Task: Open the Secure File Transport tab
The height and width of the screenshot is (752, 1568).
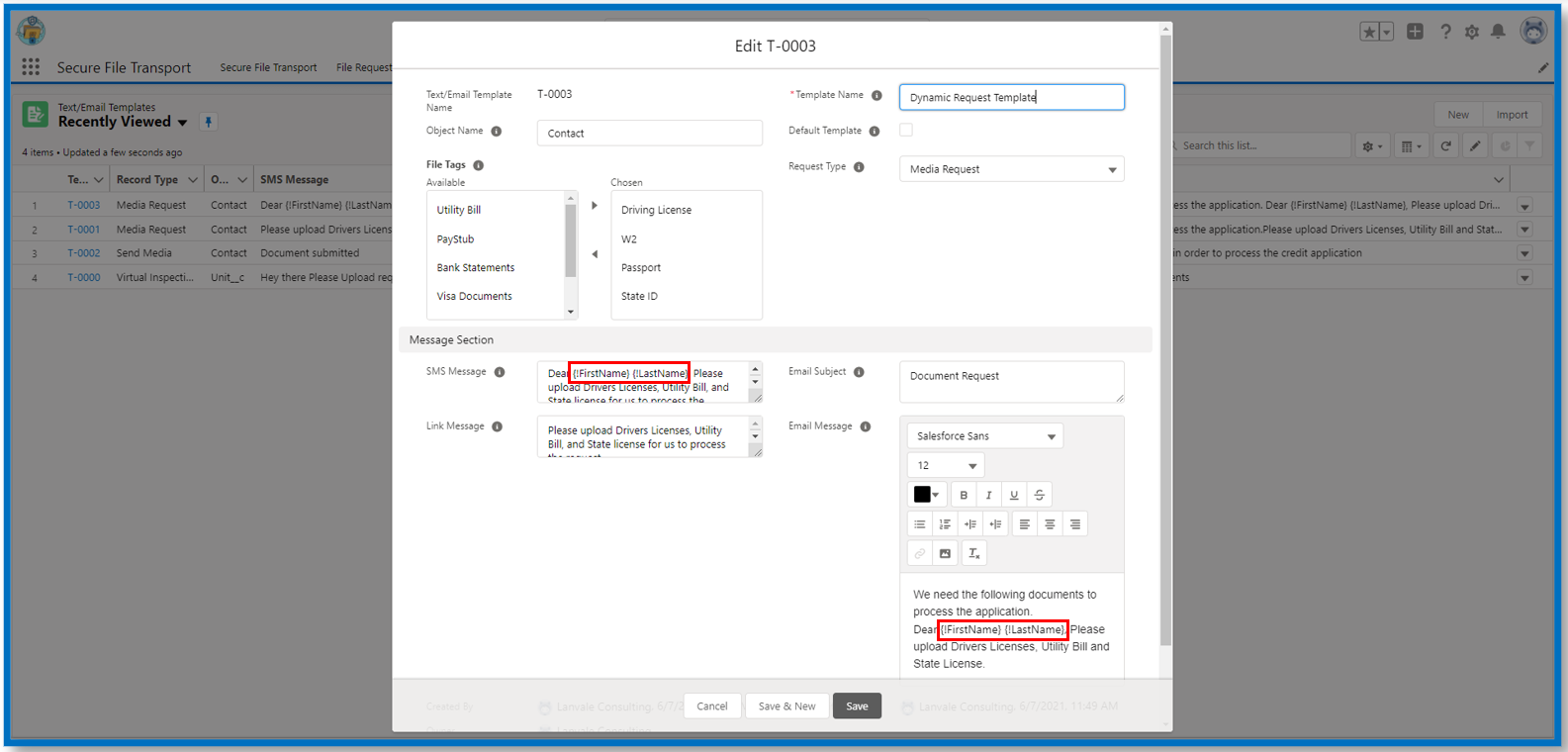Action: [x=268, y=67]
